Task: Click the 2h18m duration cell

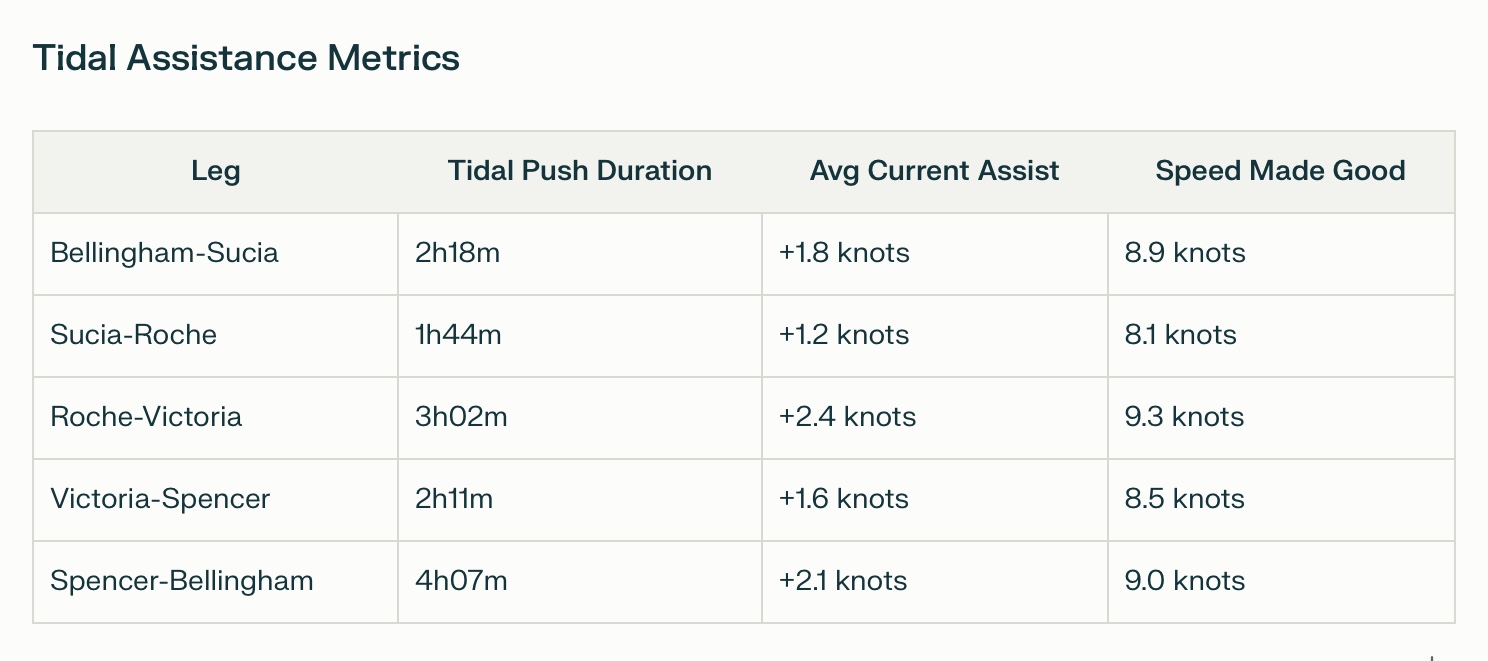Action: coord(457,253)
